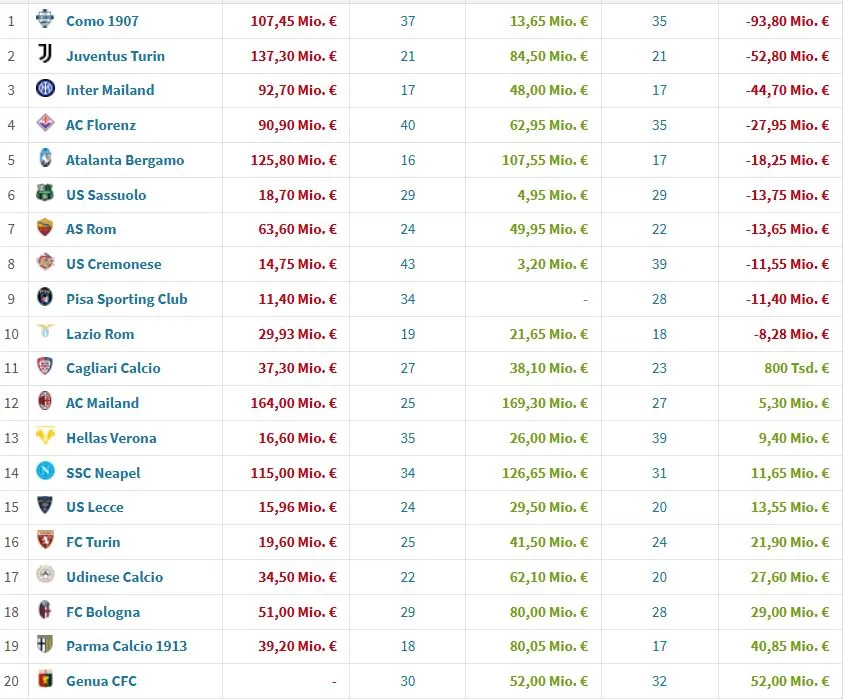Click FC Turin income 41,50 Mio. €

point(548,542)
